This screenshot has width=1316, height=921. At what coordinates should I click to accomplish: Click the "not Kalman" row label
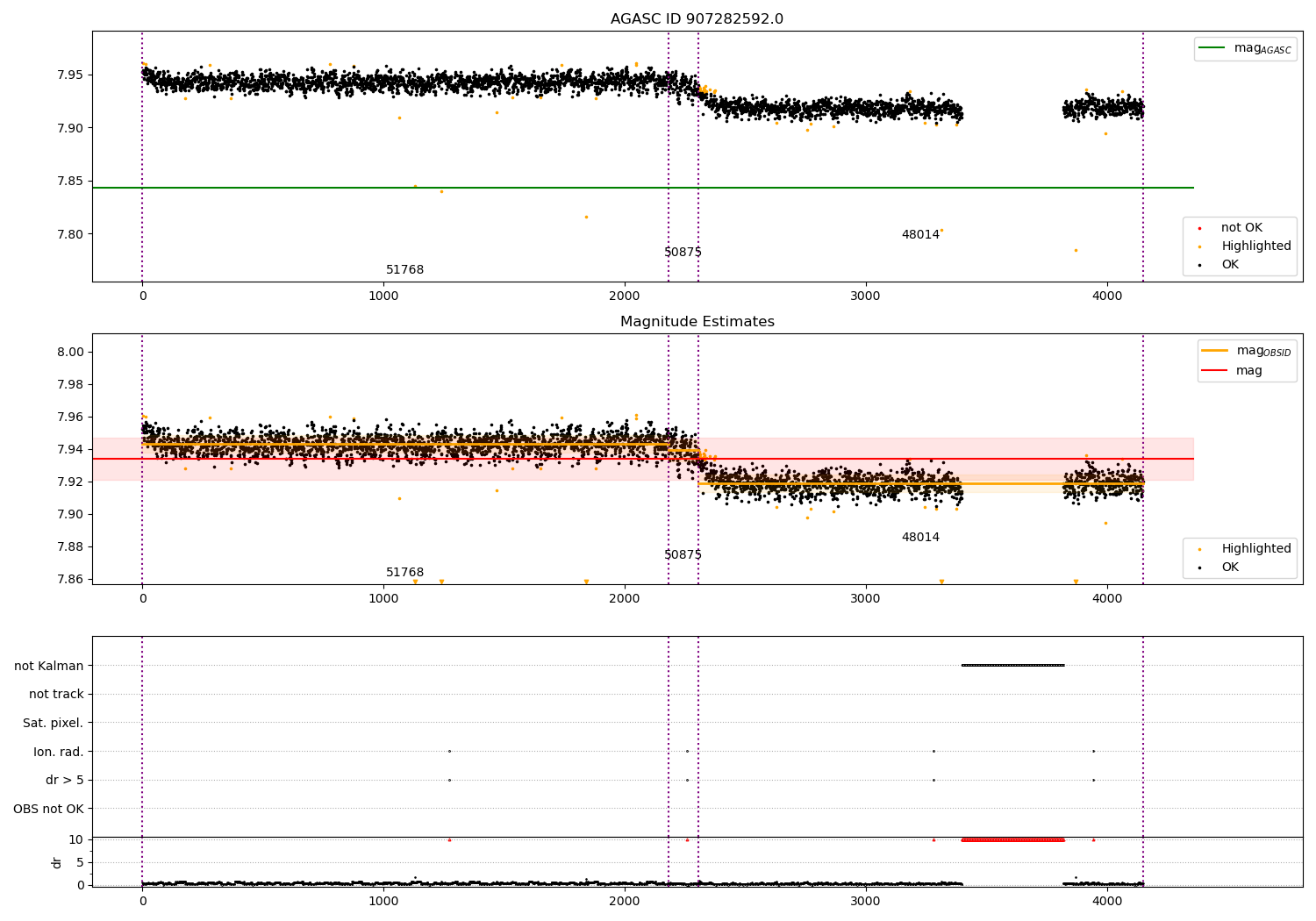[49, 666]
